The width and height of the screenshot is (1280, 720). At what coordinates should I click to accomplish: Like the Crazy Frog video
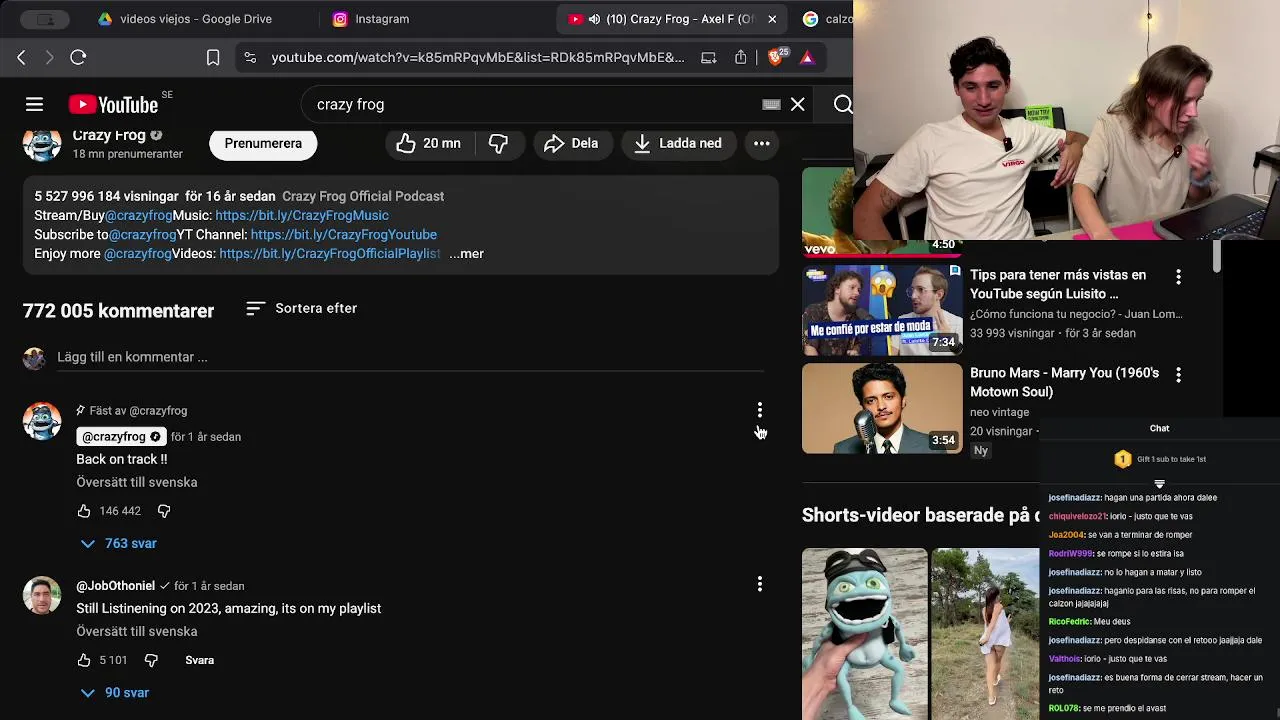point(428,143)
